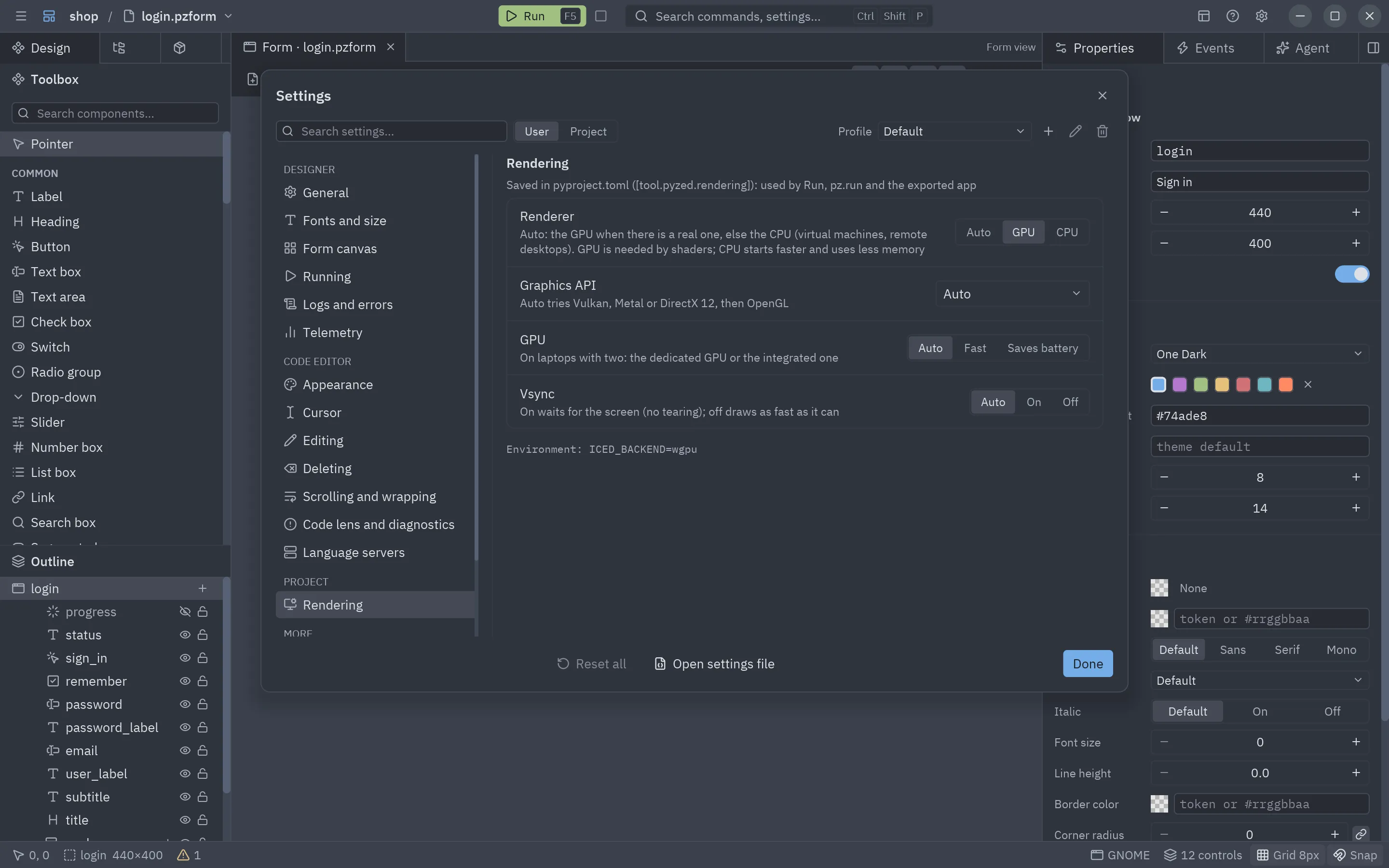Close the Settings dialog
Viewport: 1389px width, 868px height.
pos(1102,95)
